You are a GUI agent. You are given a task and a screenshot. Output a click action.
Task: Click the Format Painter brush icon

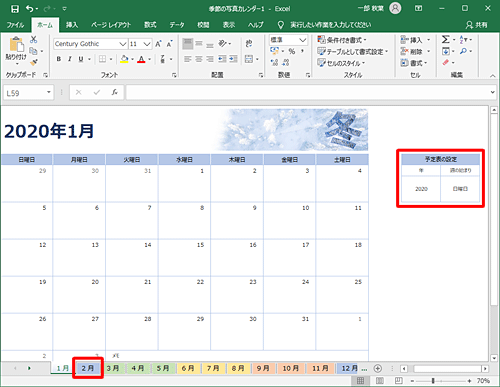pyautogui.click(x=33, y=62)
